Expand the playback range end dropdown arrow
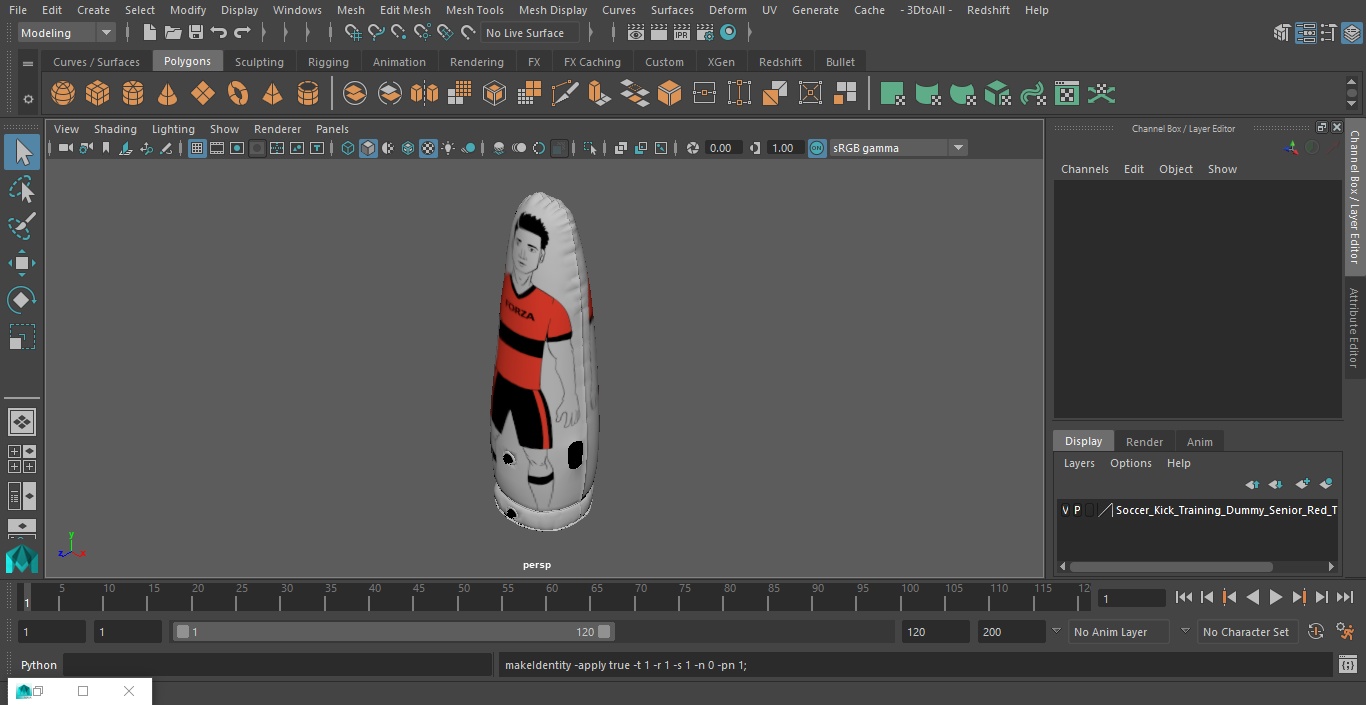This screenshot has height=705, width=1366. click(x=1056, y=632)
